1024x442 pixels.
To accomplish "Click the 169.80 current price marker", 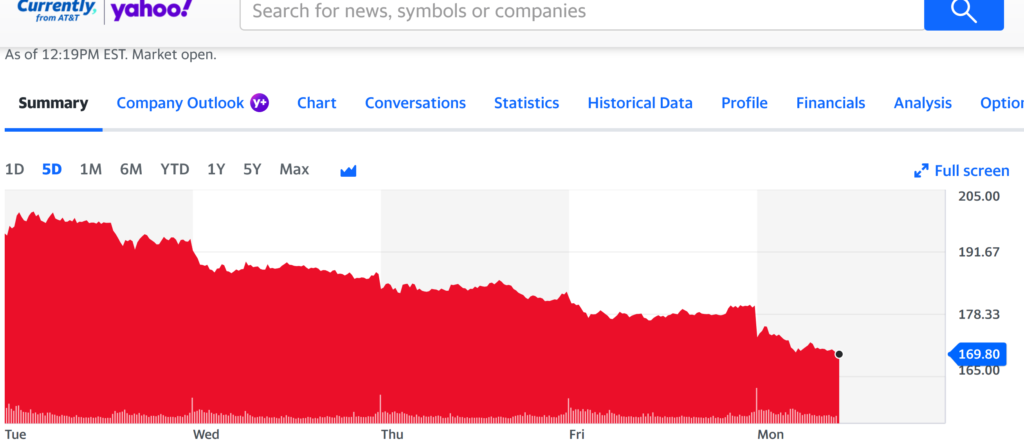I will coord(980,353).
